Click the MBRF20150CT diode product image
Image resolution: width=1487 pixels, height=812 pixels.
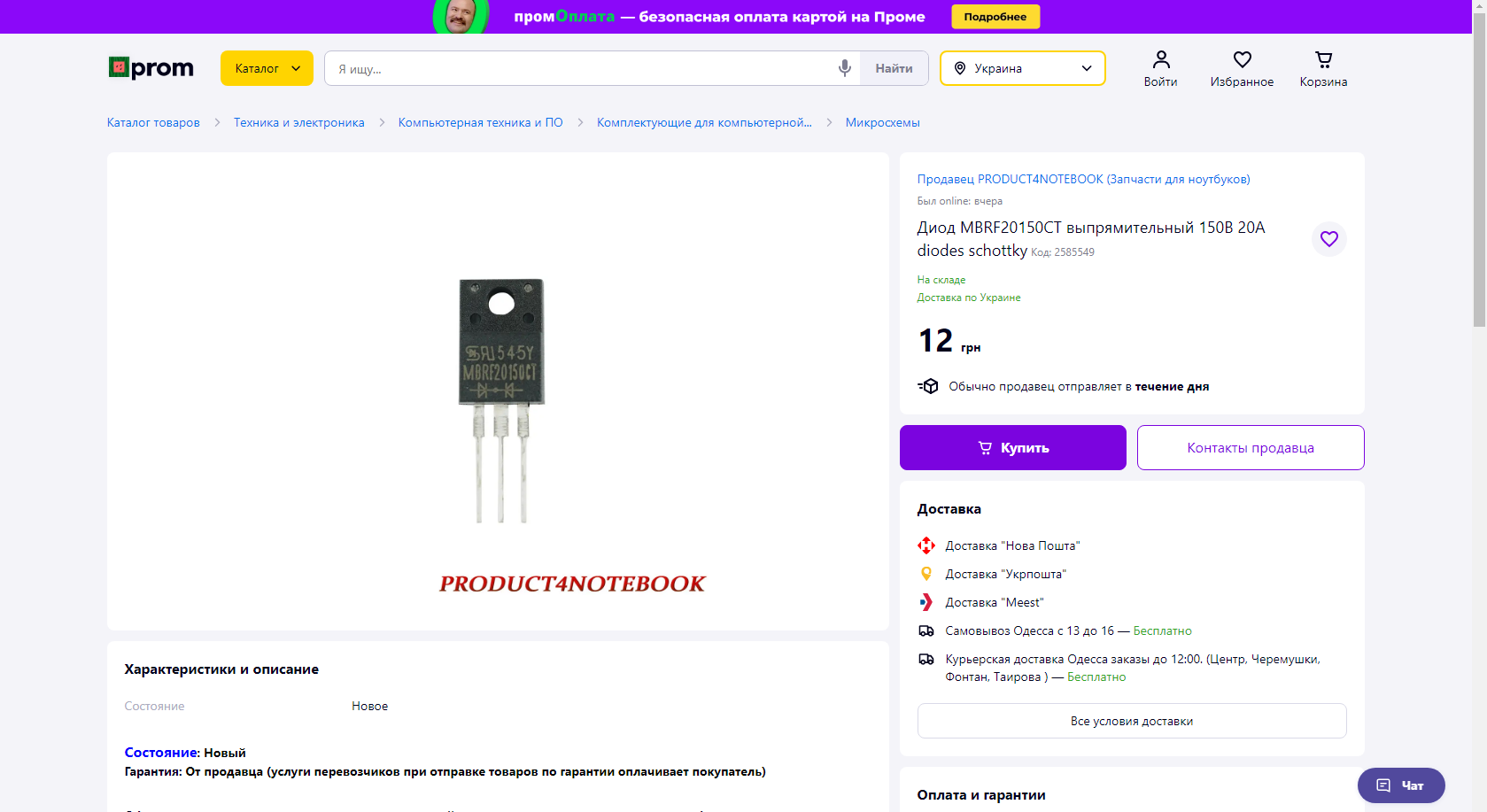pos(500,400)
